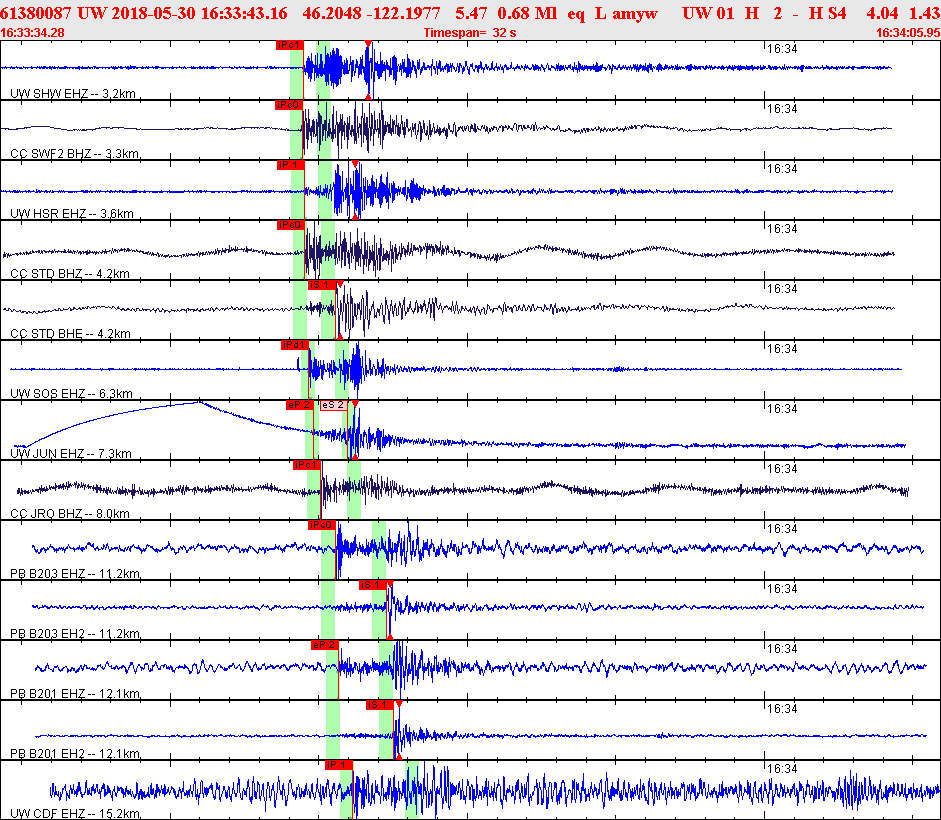The width and height of the screenshot is (941, 820).
Task: Select the eP 2 pick flag on JUN trace
Action: click(x=299, y=405)
